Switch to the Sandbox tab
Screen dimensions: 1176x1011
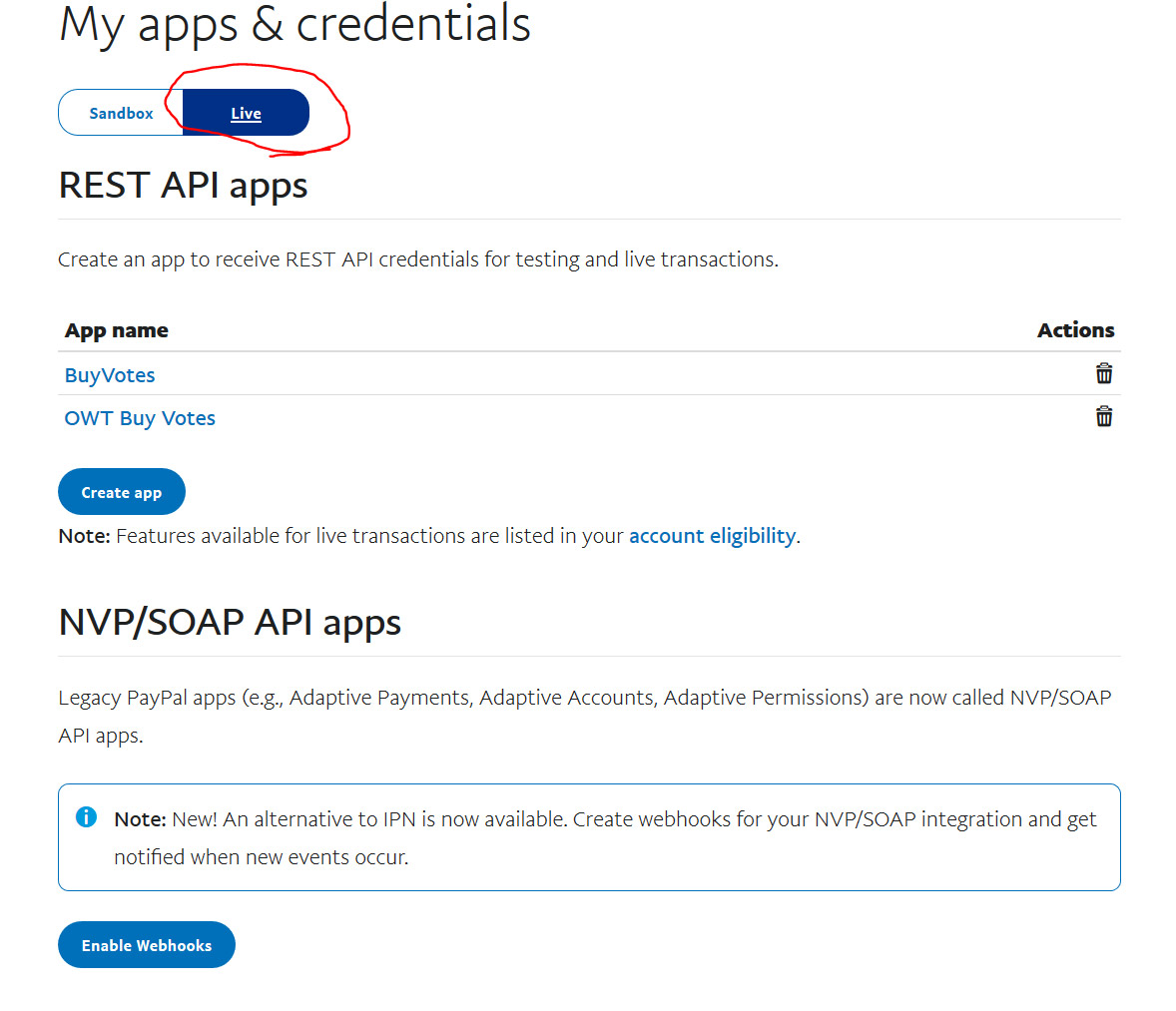121,113
